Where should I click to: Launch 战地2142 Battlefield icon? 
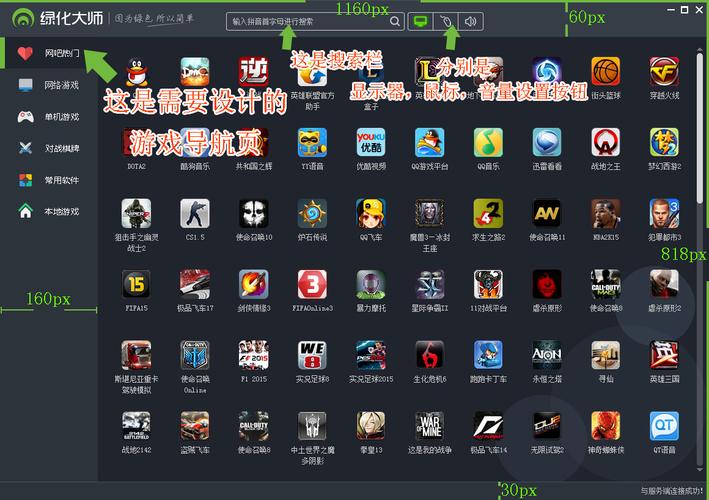coord(136,426)
